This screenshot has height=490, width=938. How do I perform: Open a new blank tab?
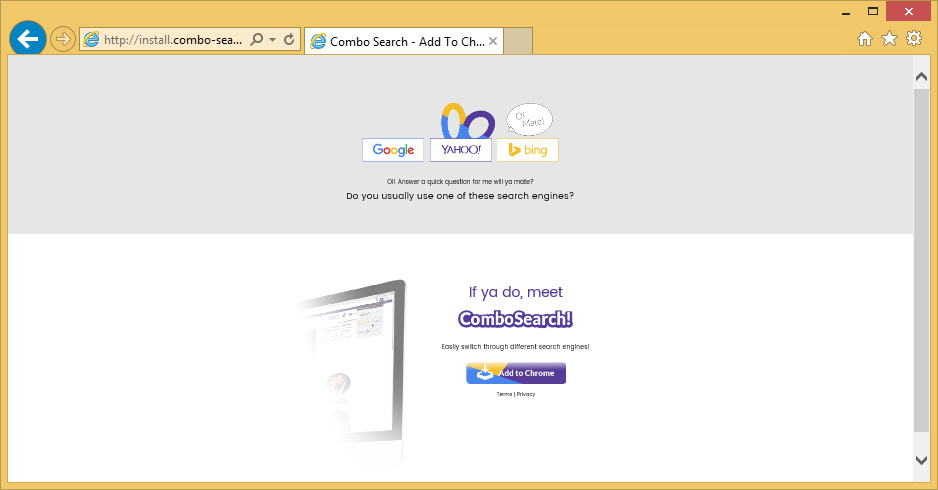518,41
